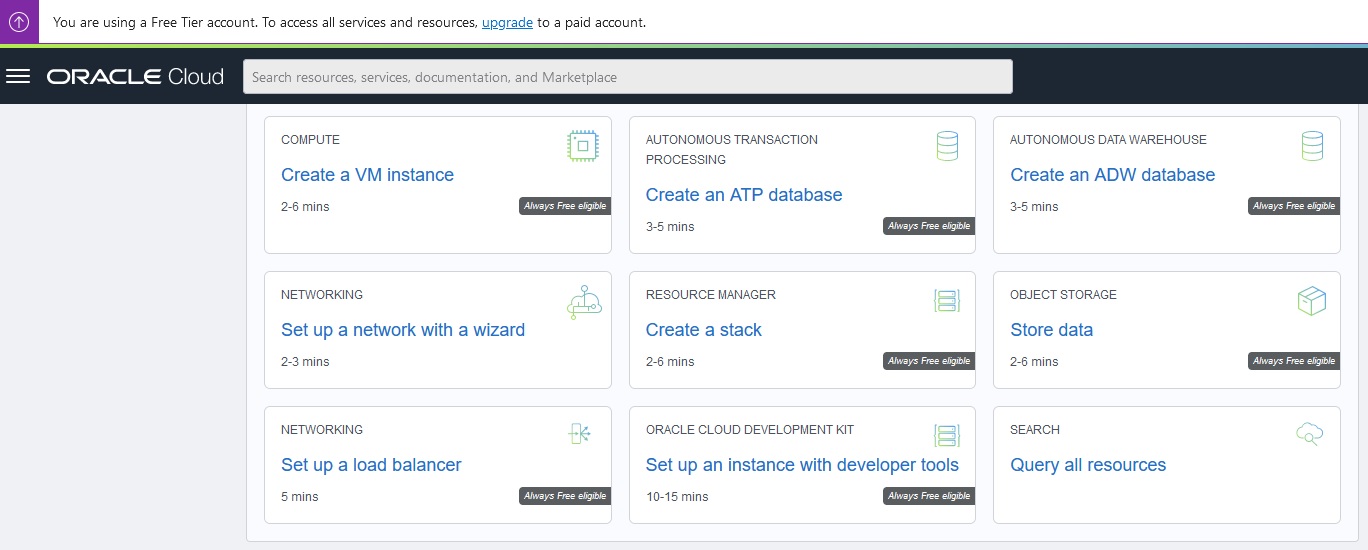Image resolution: width=1368 pixels, height=550 pixels.
Task: Click the Search cloud magnifier icon
Action: 1310,434
